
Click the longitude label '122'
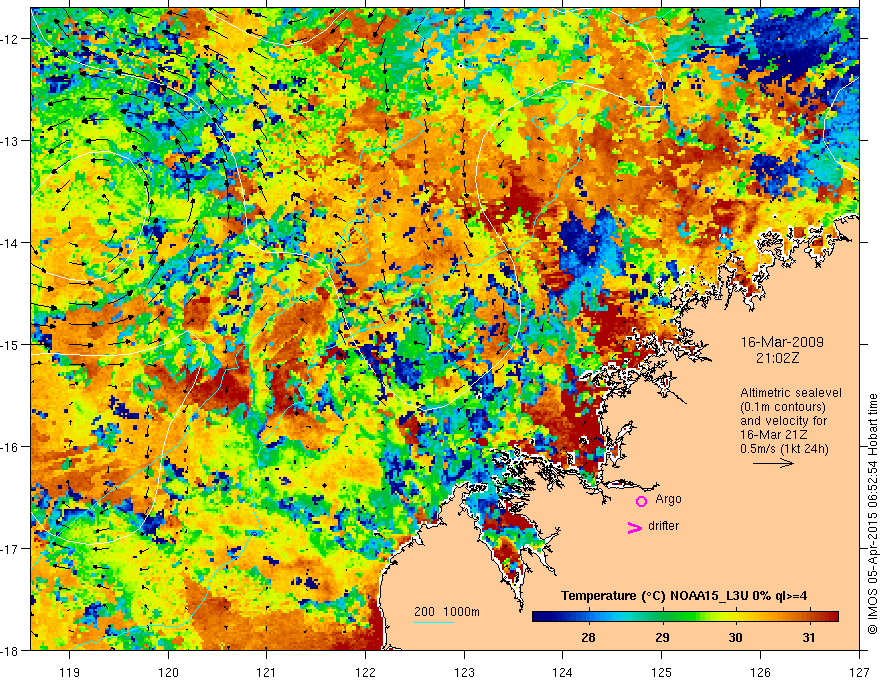(365, 672)
